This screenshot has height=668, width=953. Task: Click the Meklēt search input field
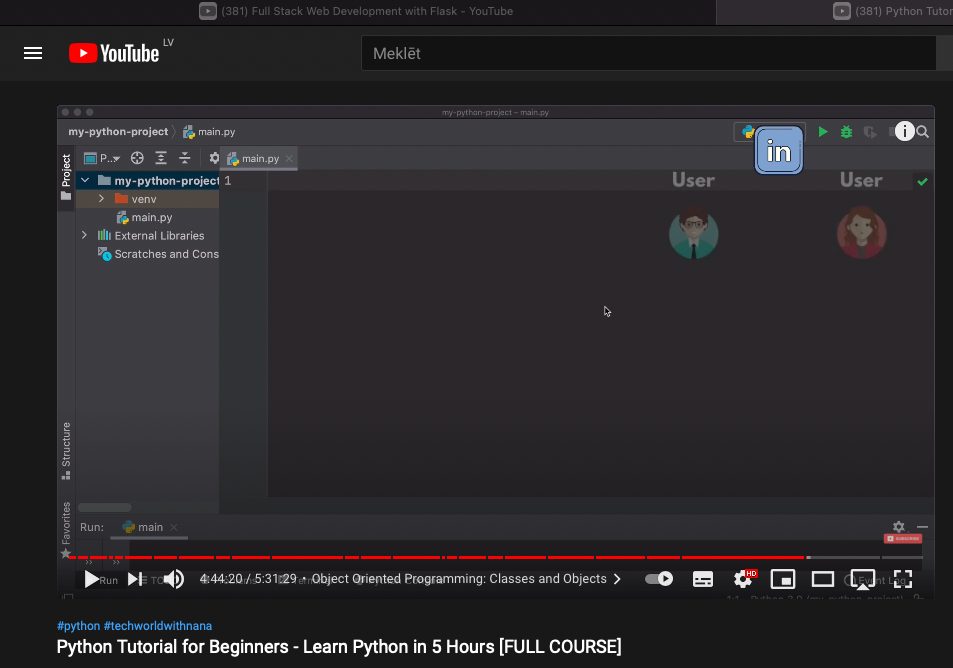tap(649, 53)
